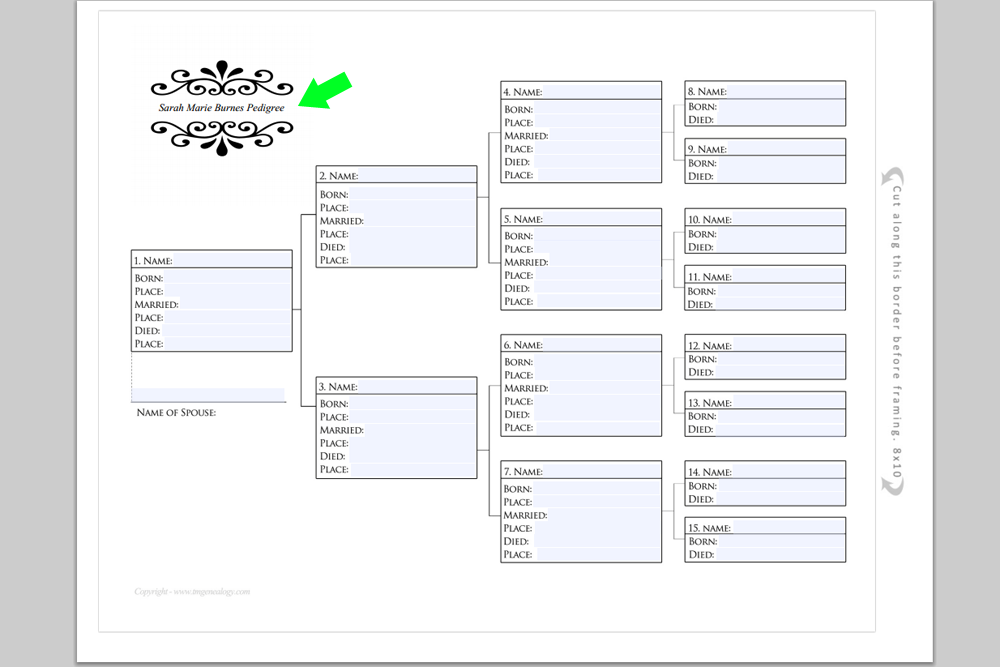
Task: Select the Born field in box 3
Action: (x=411, y=404)
